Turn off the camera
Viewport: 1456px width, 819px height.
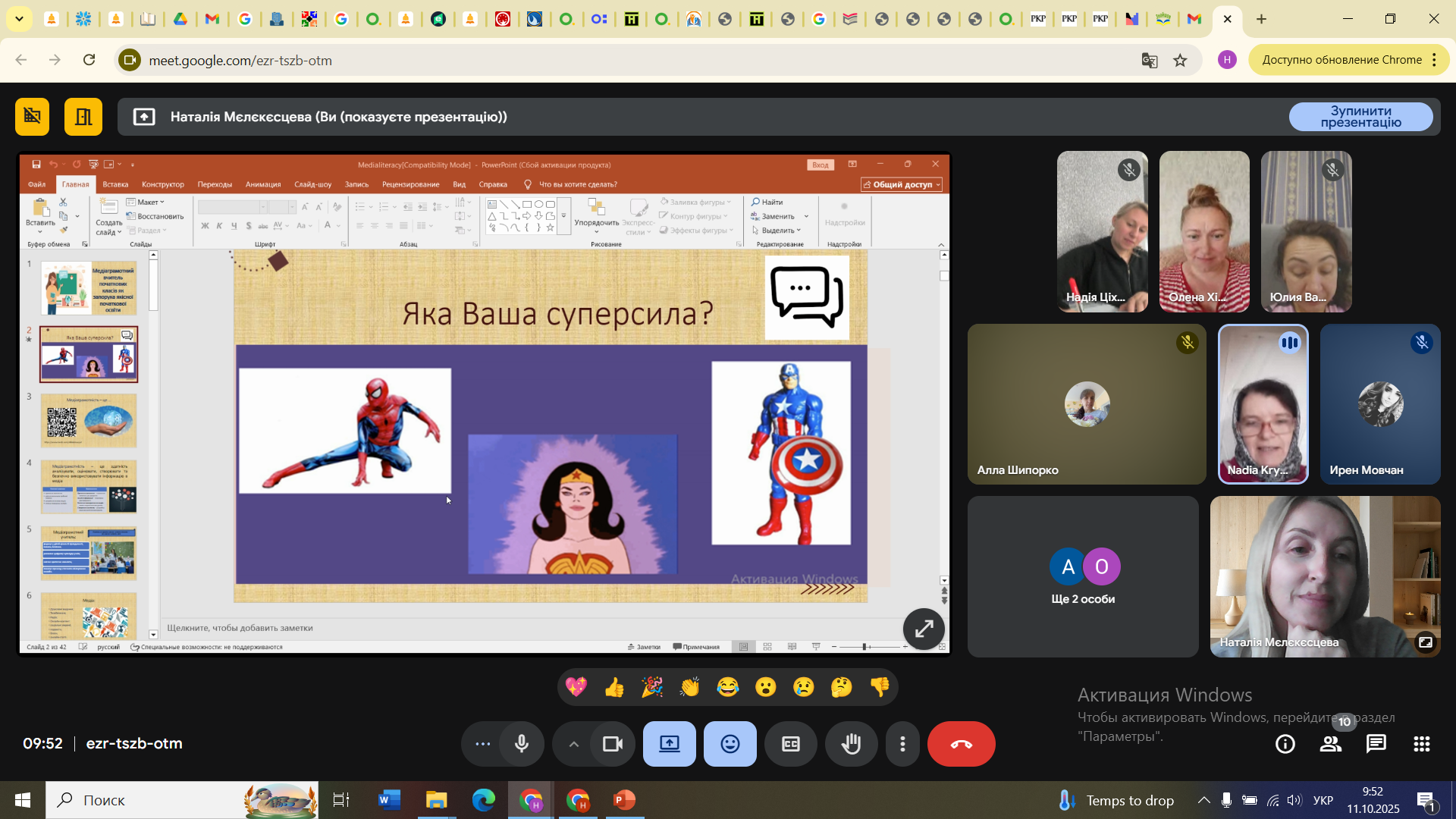[612, 744]
